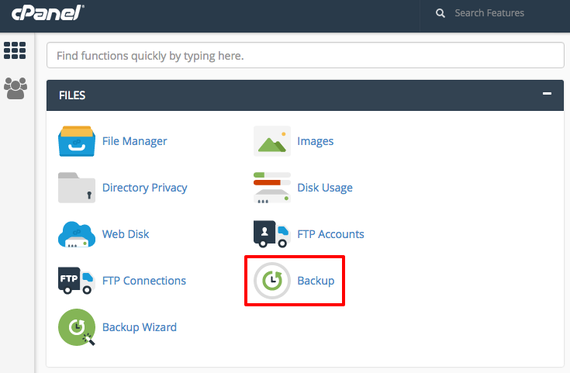Open the File Manager link

pos(135,141)
